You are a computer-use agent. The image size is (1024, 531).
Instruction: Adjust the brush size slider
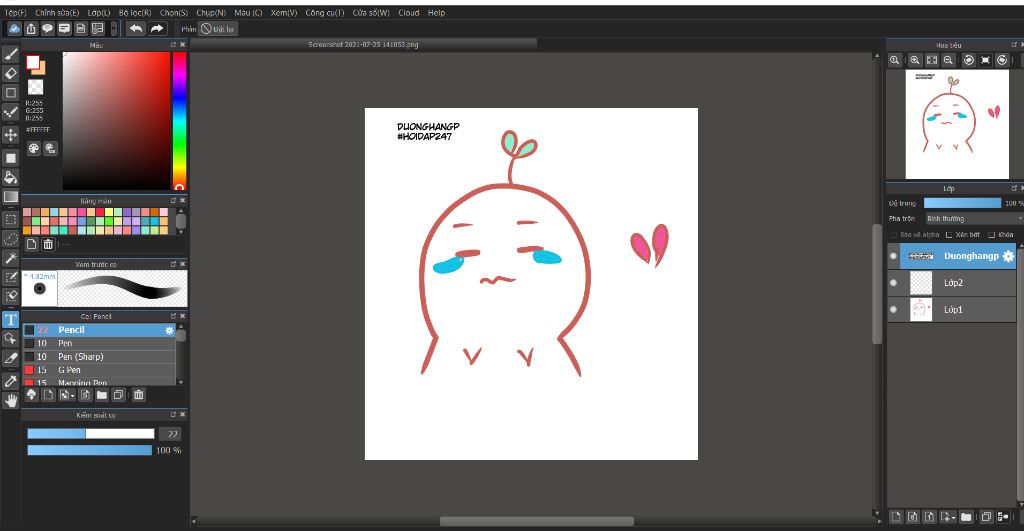[91, 434]
